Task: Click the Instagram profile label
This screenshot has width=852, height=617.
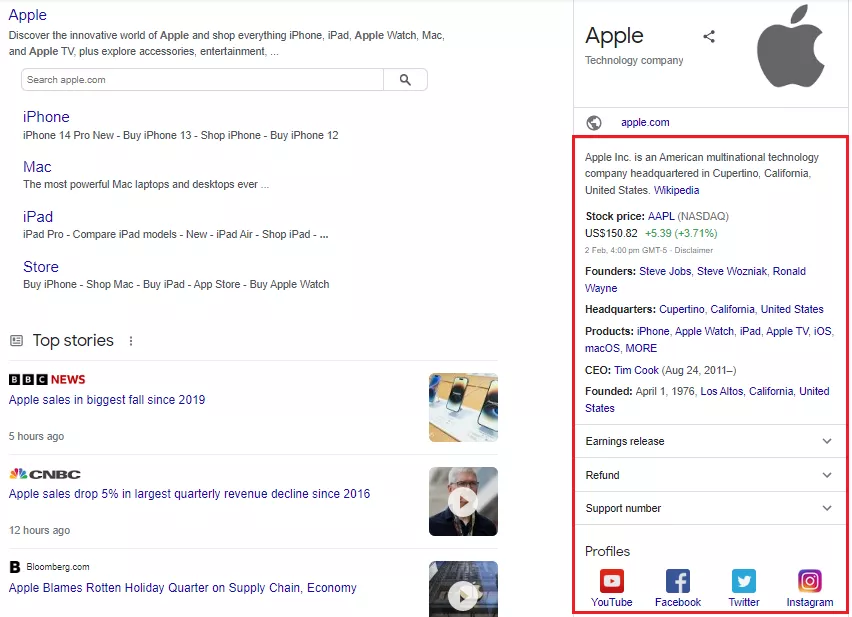Action: point(810,602)
